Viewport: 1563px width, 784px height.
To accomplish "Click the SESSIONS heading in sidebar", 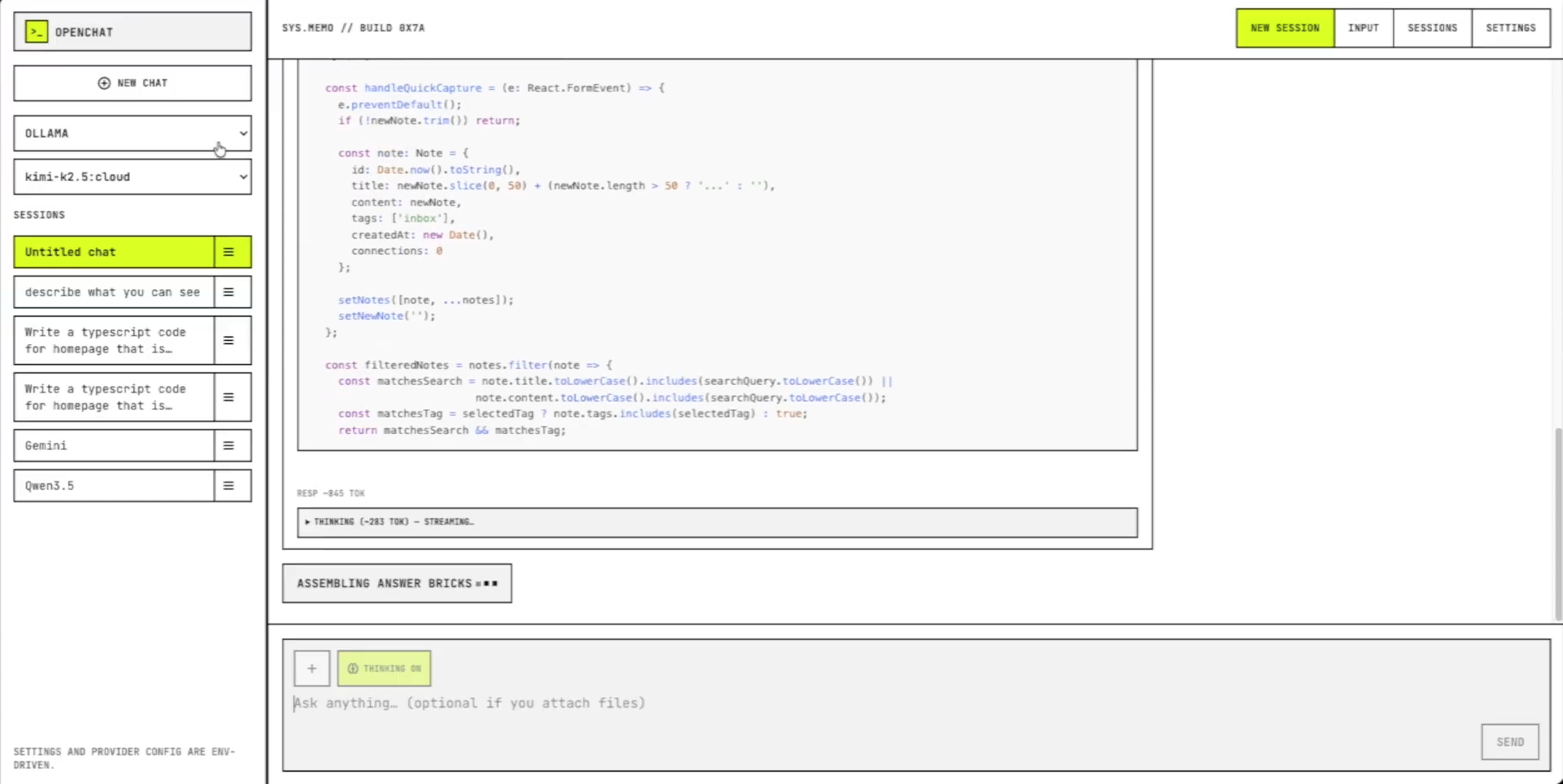I will [x=39, y=215].
